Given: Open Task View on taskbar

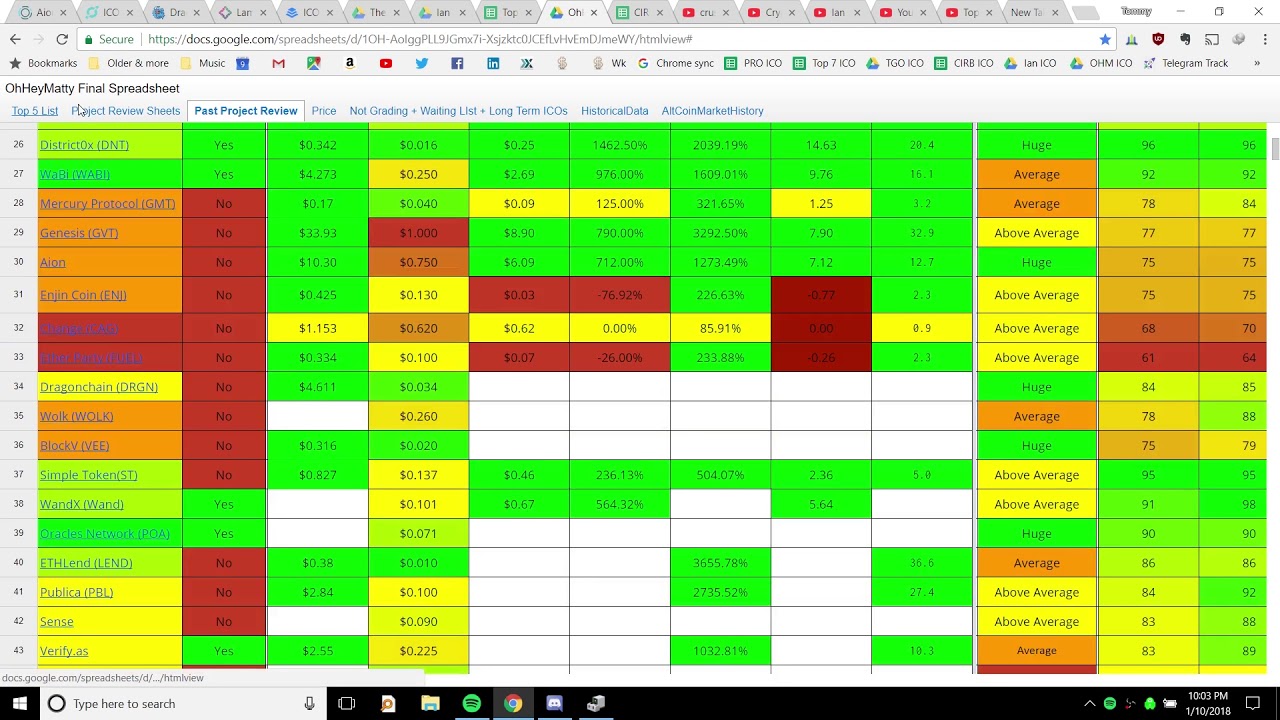Looking at the screenshot, I should click(346, 704).
